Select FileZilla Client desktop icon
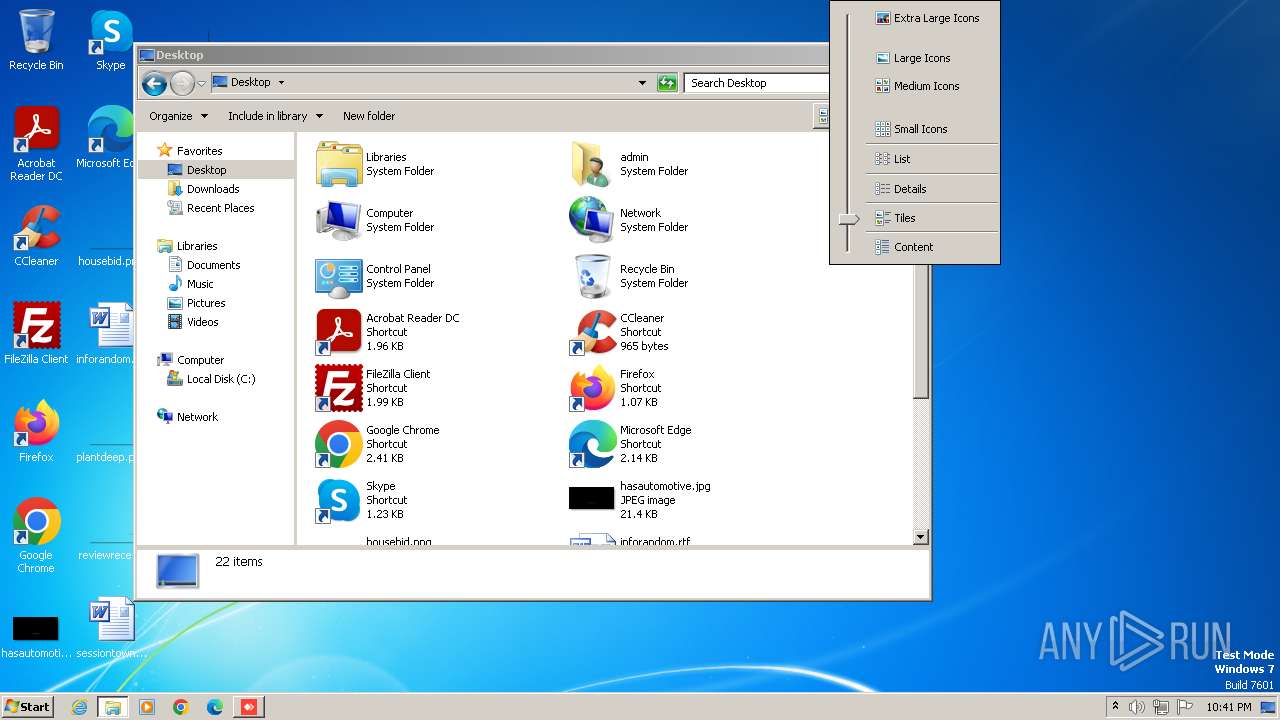1280x720 pixels. pyautogui.click(x=36, y=334)
